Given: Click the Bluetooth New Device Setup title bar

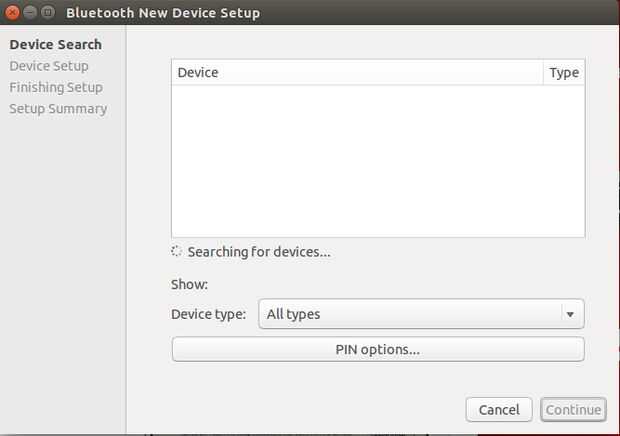Looking at the screenshot, I should pos(300,13).
